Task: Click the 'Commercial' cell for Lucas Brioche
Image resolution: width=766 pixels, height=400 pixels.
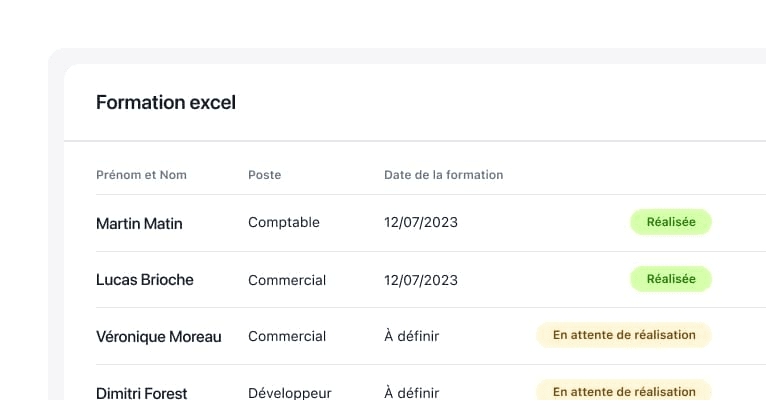Action: [287, 280]
